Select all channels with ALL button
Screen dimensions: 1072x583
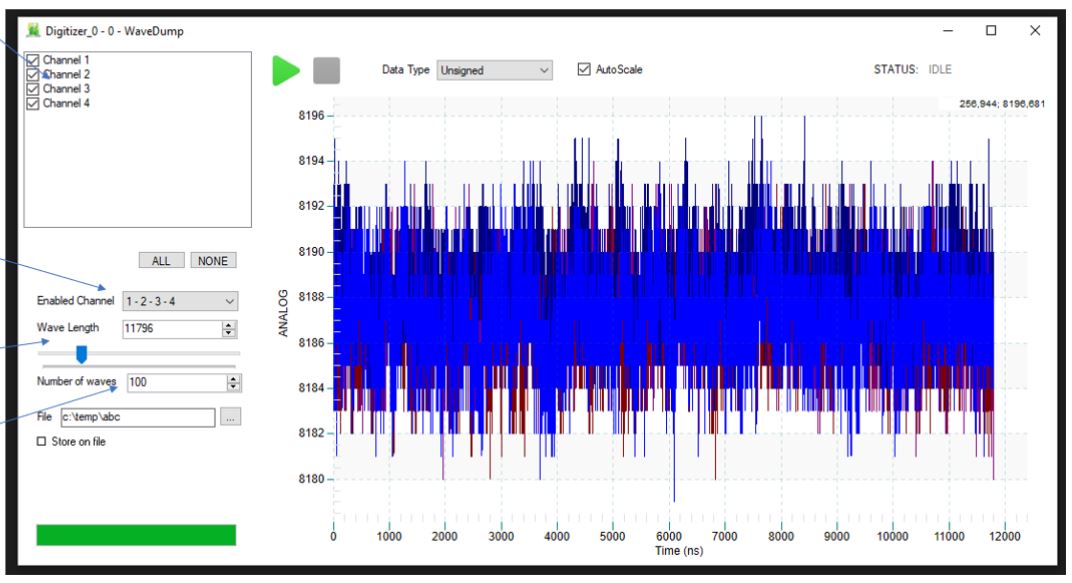click(x=161, y=260)
